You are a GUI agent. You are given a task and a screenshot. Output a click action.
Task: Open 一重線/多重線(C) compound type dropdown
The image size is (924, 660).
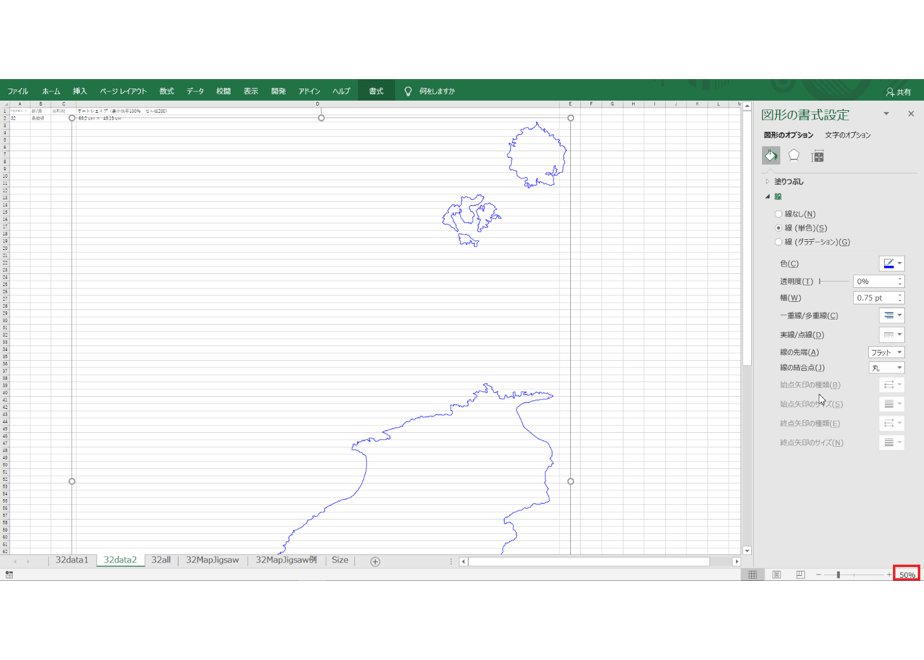[x=892, y=315]
